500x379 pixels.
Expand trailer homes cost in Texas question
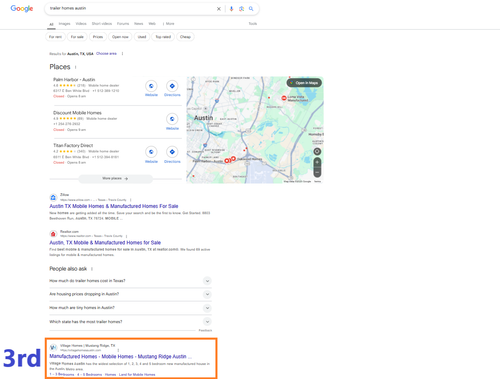point(130,281)
